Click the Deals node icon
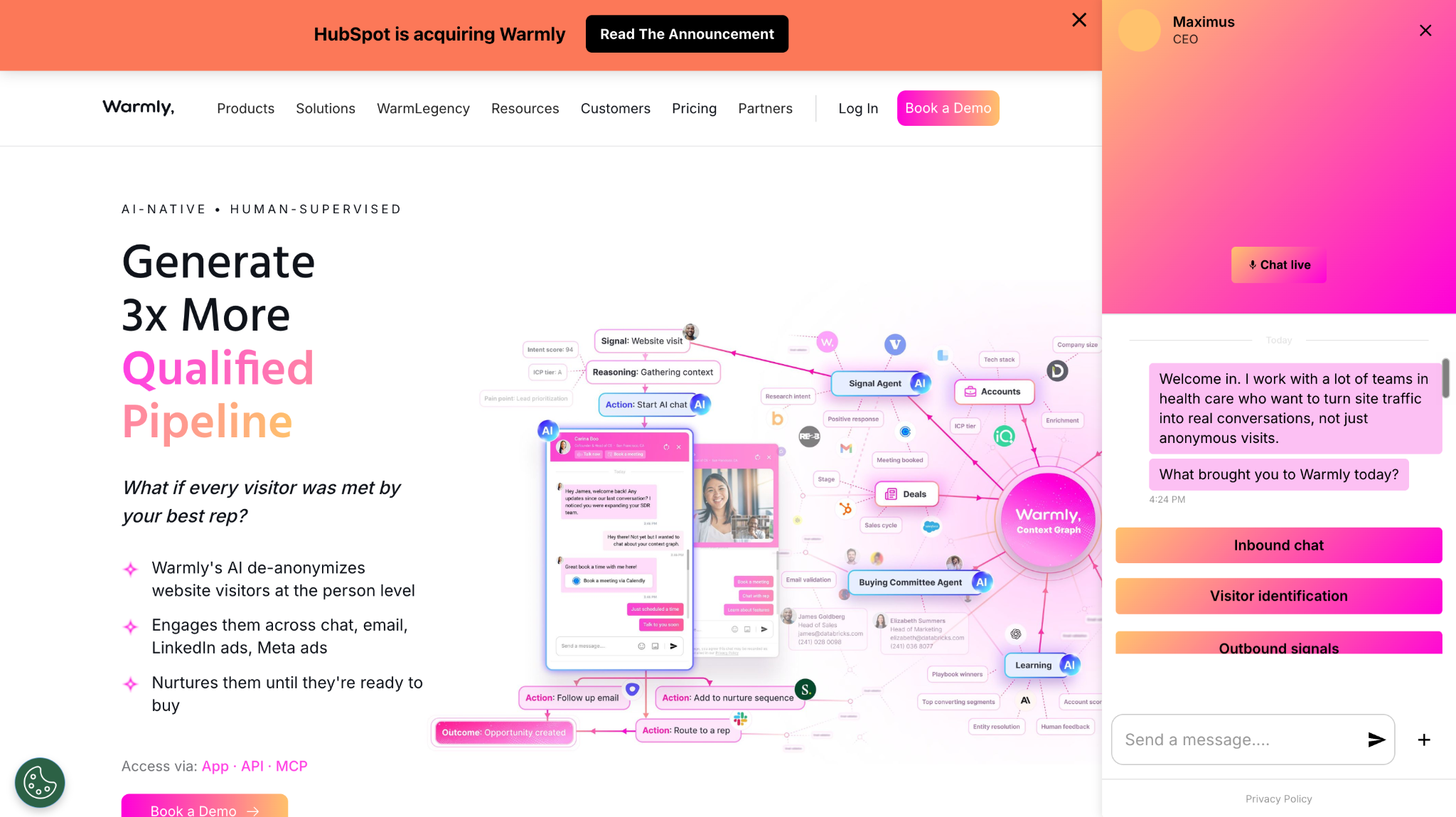Viewport: 1456px width, 817px height. [891, 494]
